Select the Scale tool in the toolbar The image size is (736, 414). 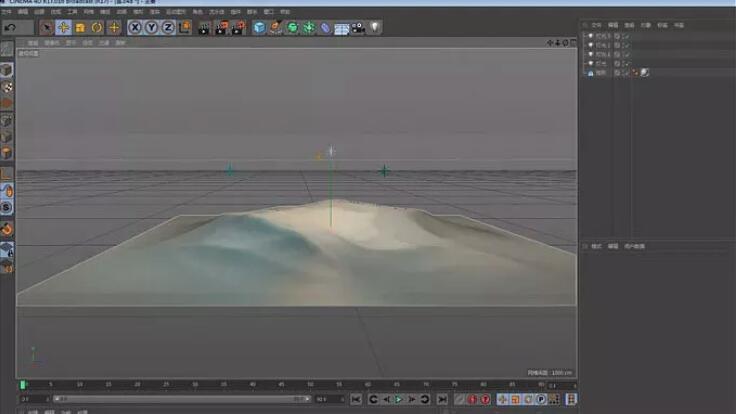coord(81,27)
